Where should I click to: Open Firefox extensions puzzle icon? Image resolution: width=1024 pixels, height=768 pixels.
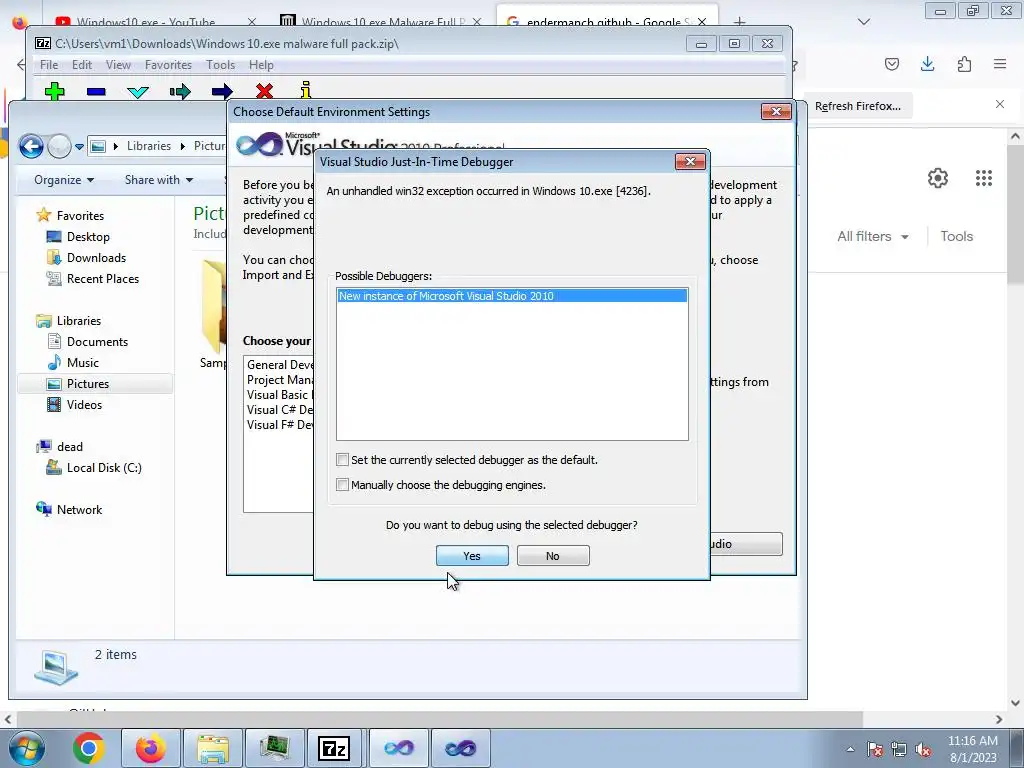click(964, 64)
